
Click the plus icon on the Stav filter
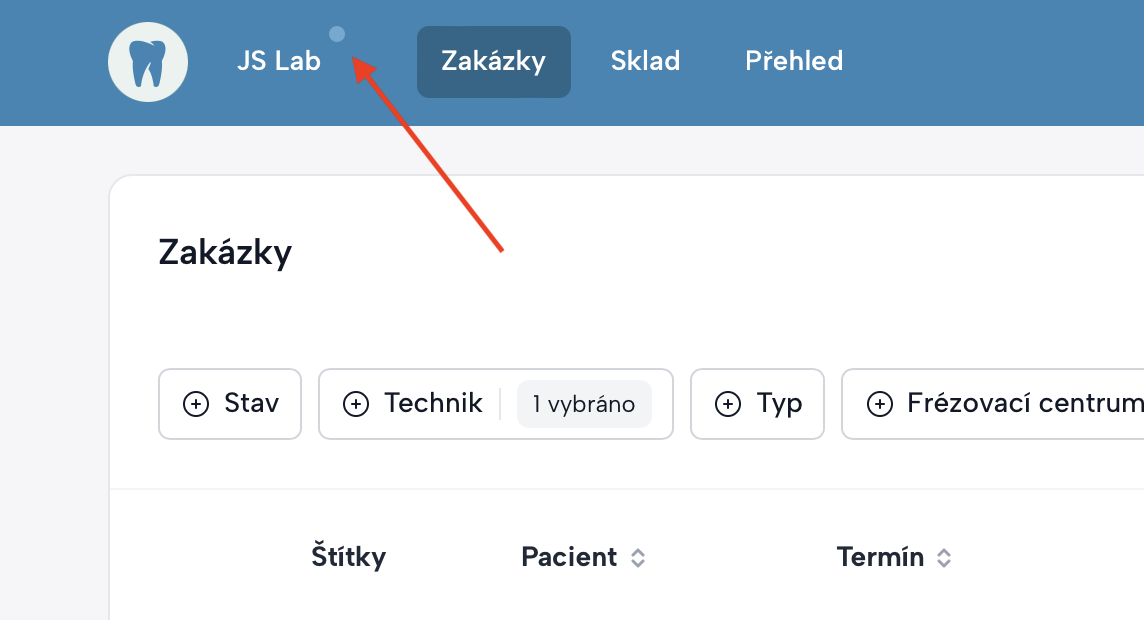196,404
